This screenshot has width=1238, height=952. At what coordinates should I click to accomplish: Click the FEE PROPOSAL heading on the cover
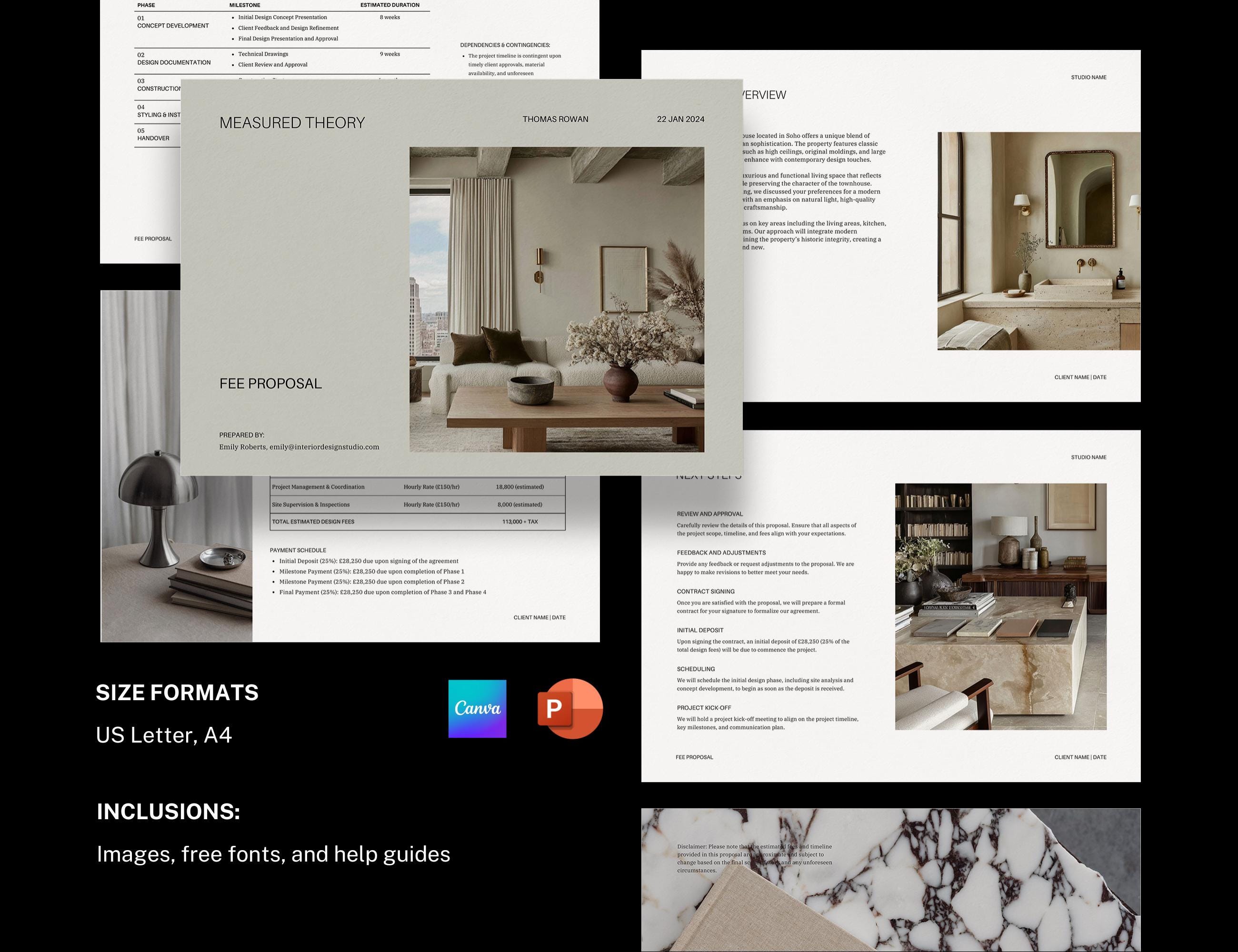270,383
